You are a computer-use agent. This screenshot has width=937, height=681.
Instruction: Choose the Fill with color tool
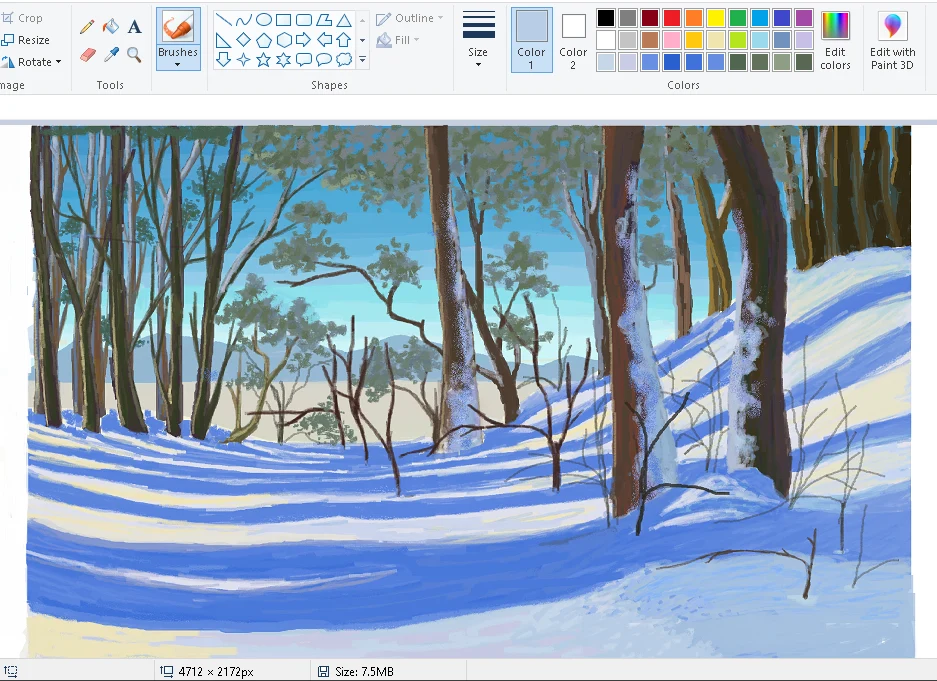click(x=111, y=26)
